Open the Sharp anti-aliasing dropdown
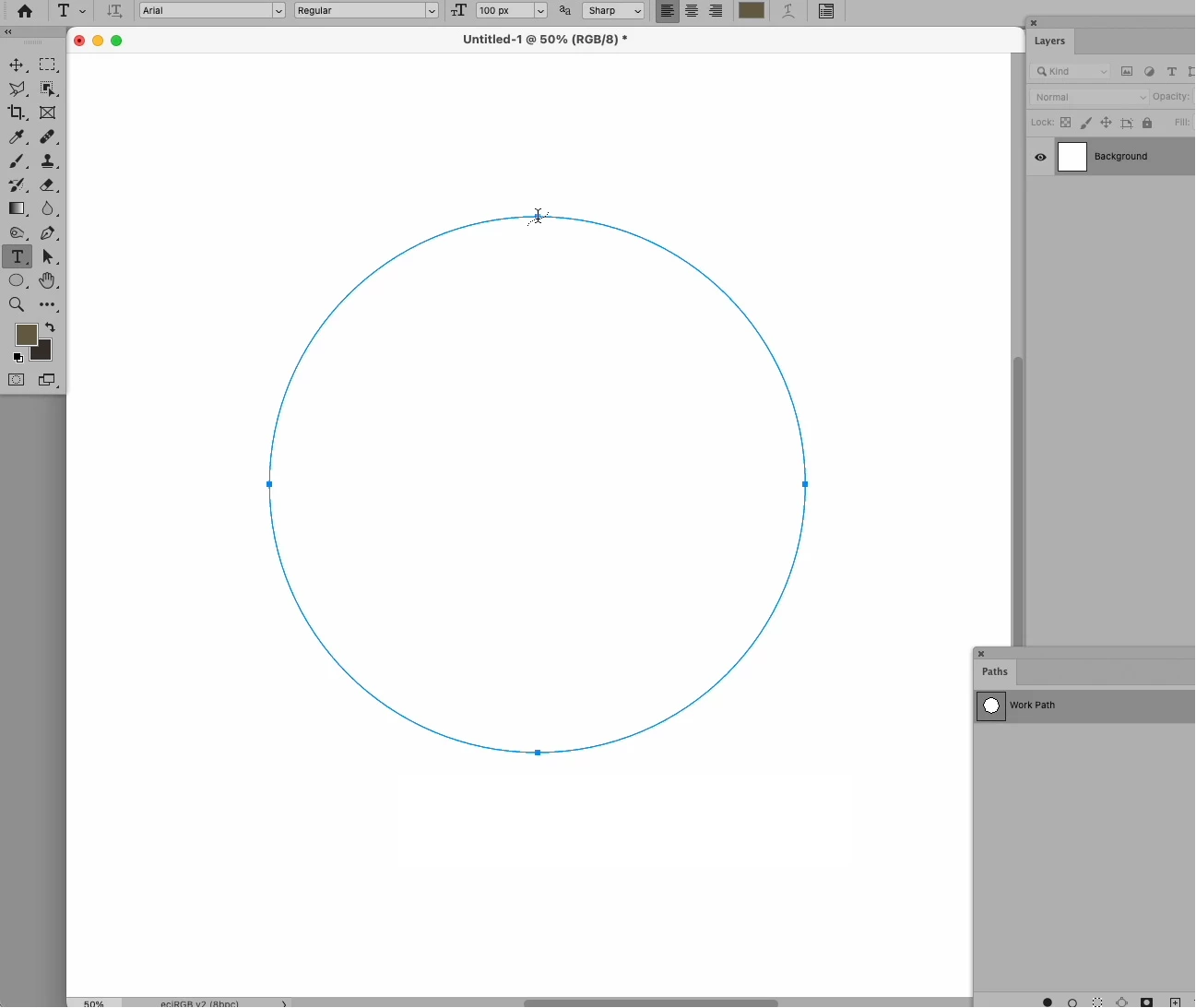Image resolution: width=1196 pixels, height=1008 pixels. click(x=613, y=11)
